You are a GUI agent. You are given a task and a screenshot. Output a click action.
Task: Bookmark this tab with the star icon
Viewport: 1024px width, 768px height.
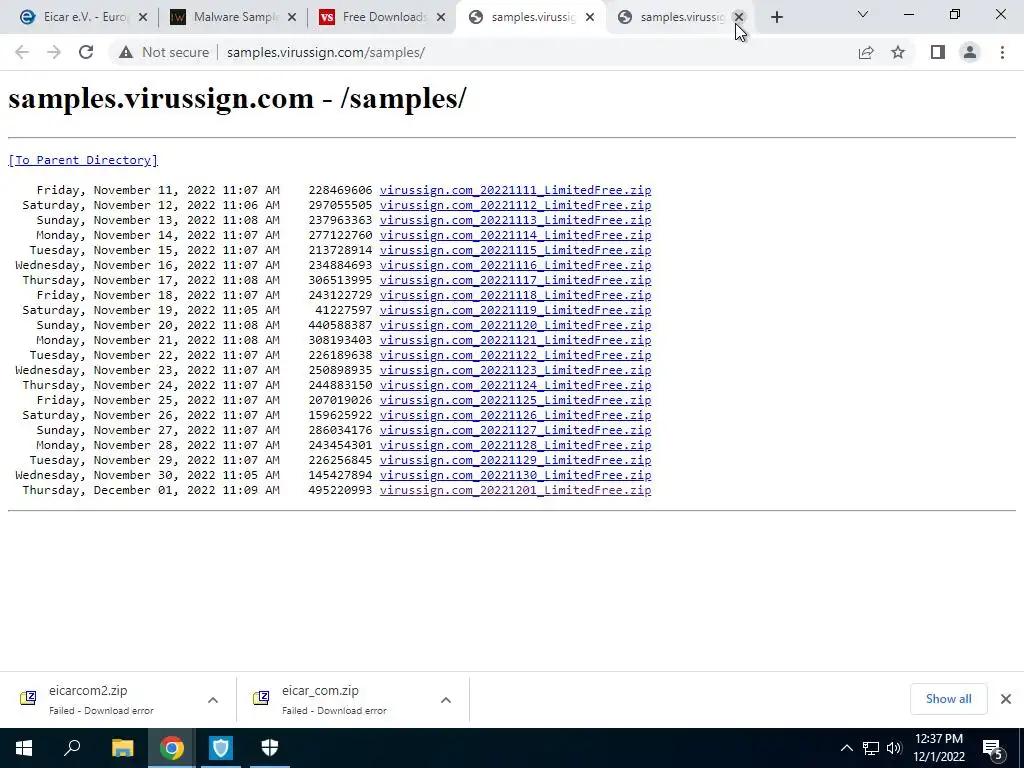[x=898, y=52]
